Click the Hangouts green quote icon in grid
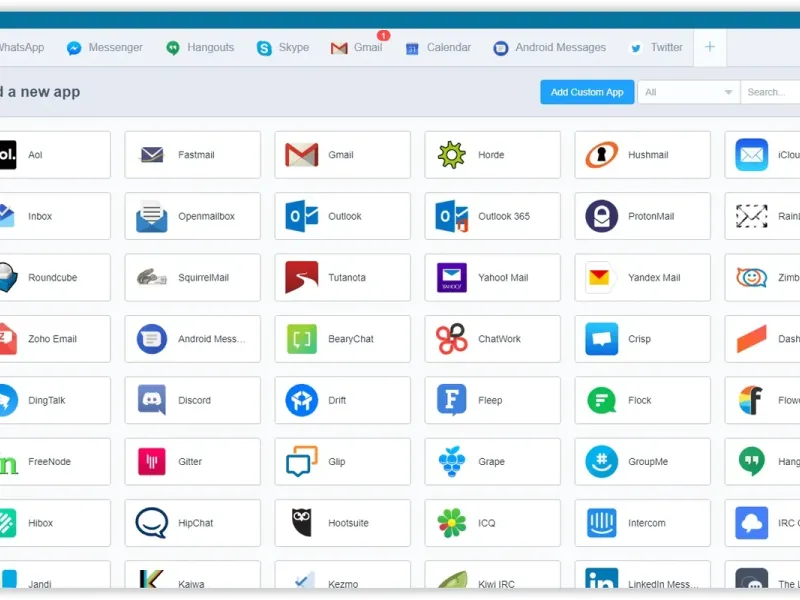800x600 pixels. (752, 461)
